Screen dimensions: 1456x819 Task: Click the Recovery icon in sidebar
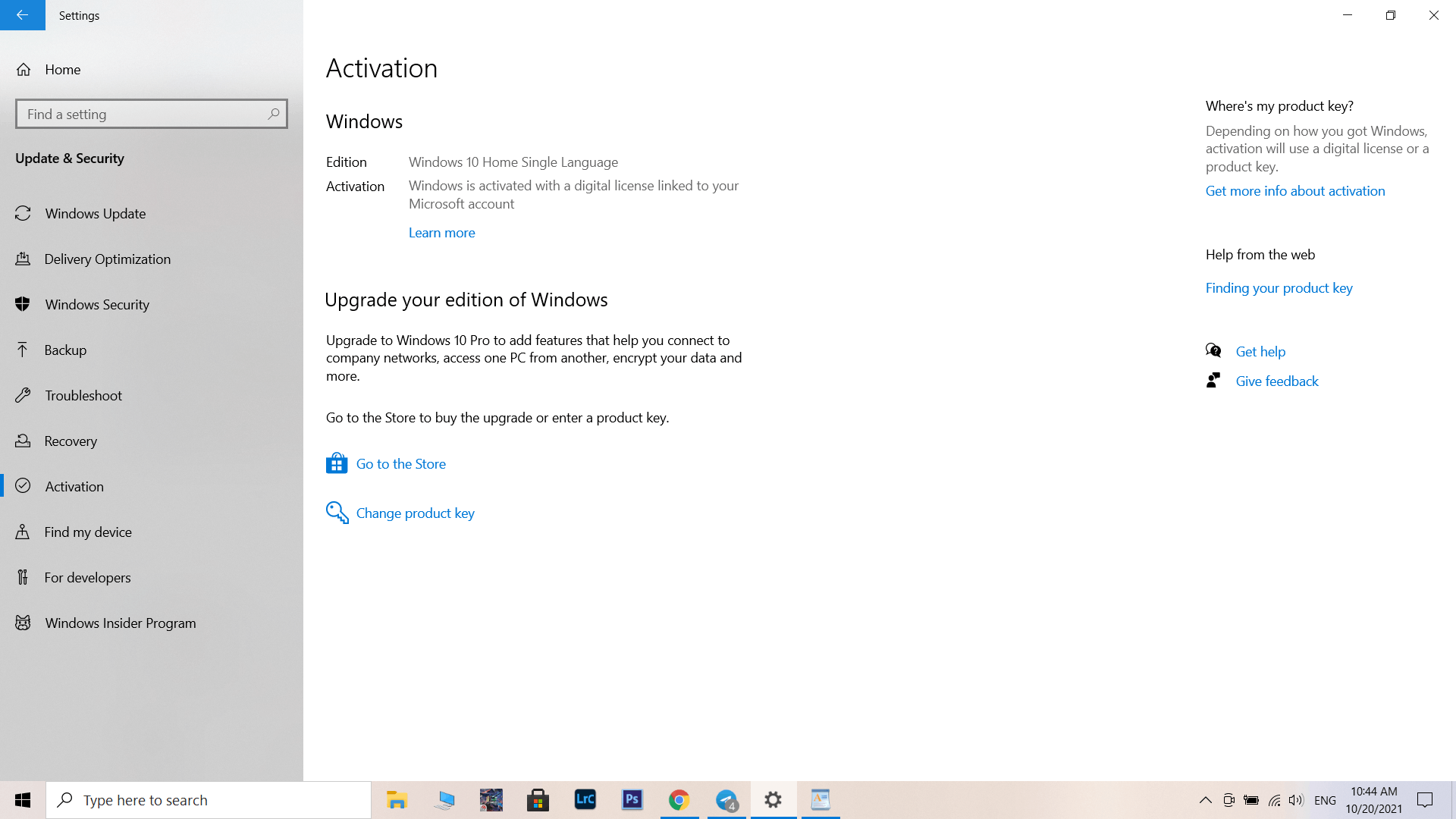point(23,441)
